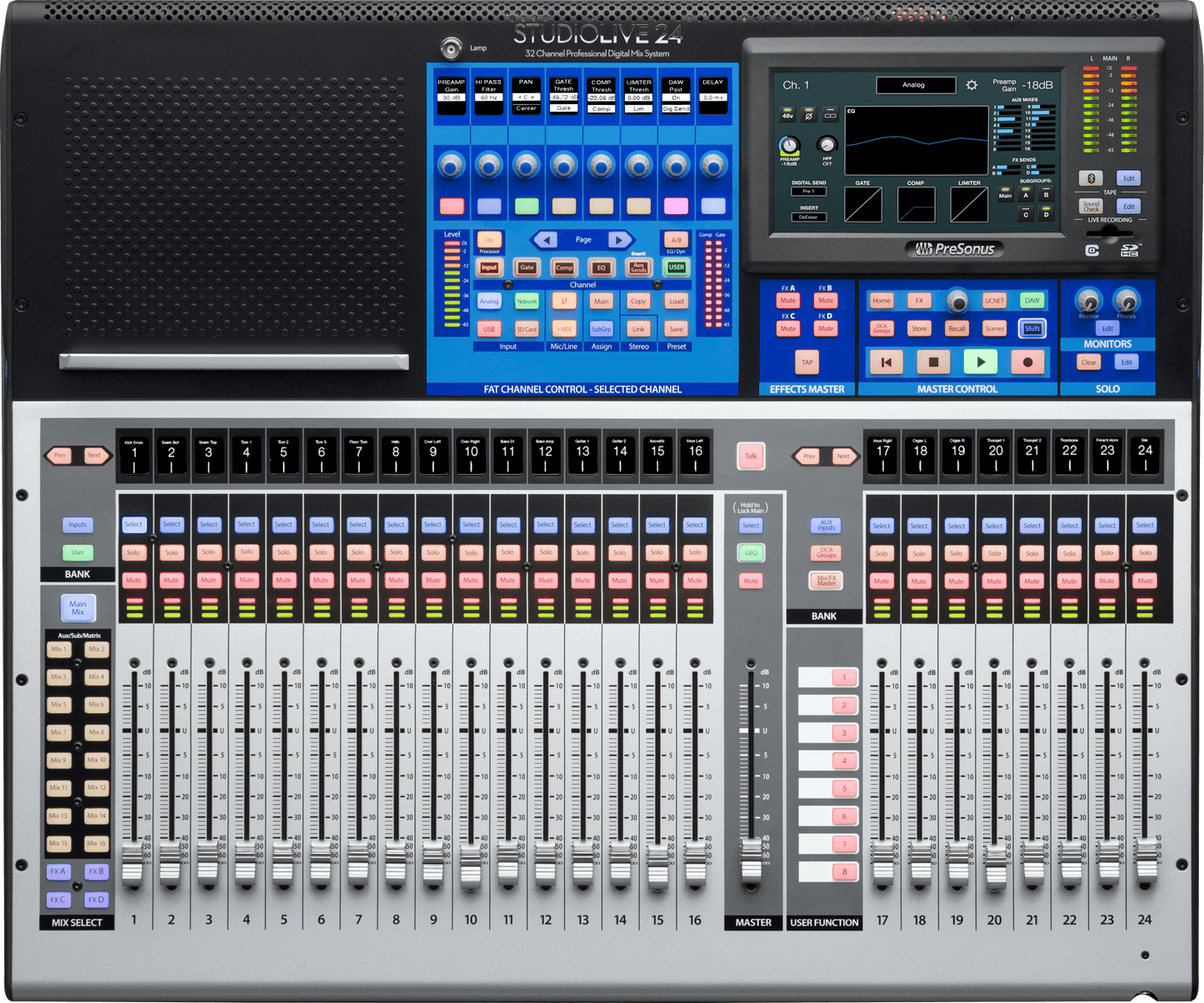
Task: Select Mix 7 in Mix Select
Action: point(58,732)
